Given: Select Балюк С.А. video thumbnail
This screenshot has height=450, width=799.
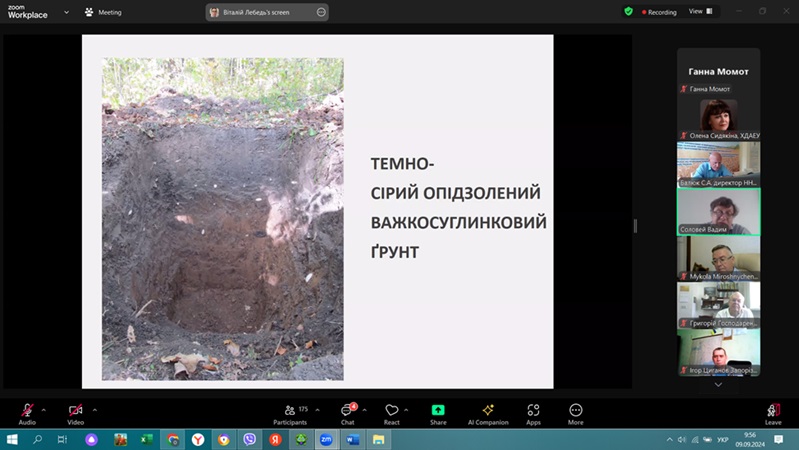Looking at the screenshot, I should tap(718, 165).
